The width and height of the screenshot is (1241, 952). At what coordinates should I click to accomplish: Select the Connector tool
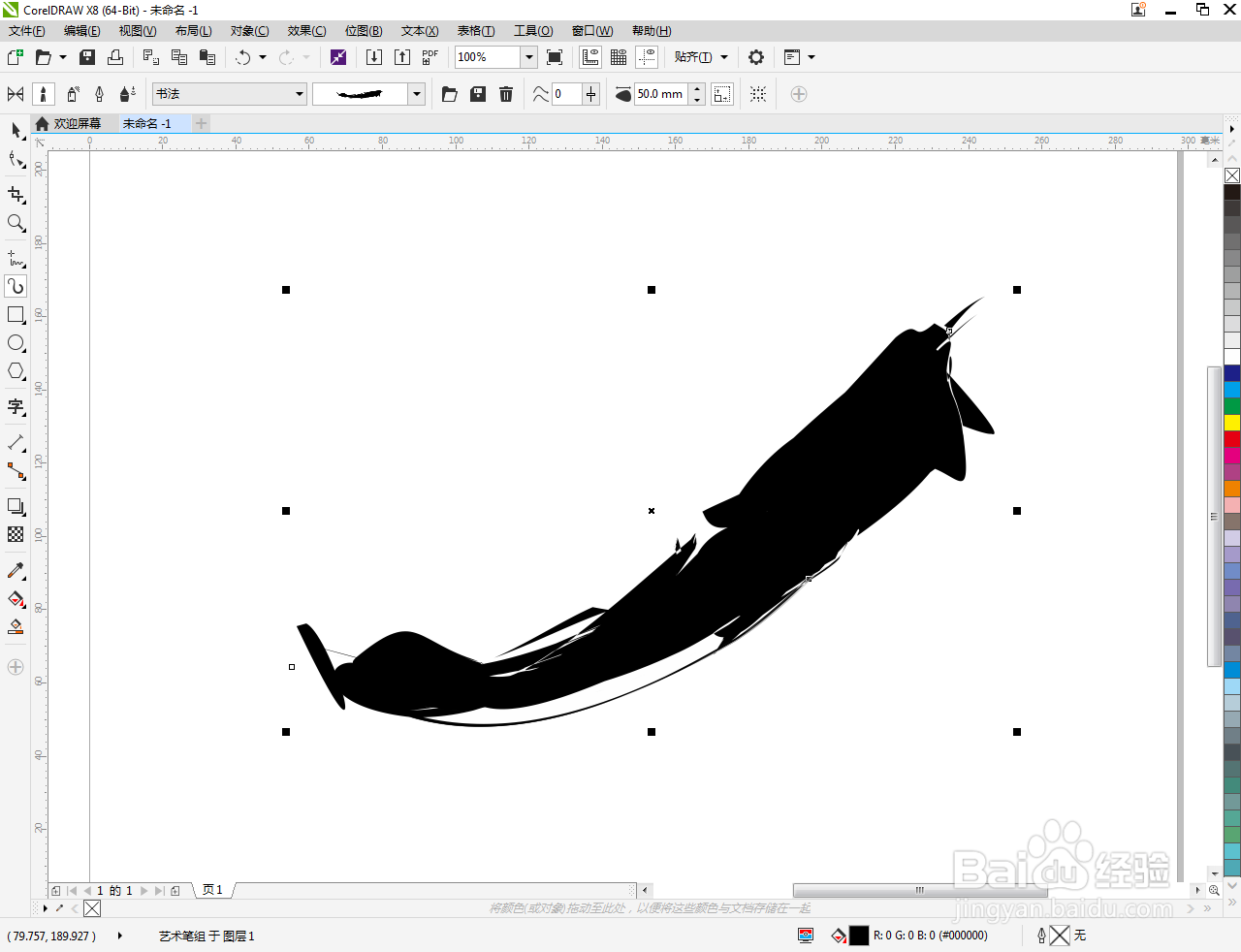click(16, 471)
